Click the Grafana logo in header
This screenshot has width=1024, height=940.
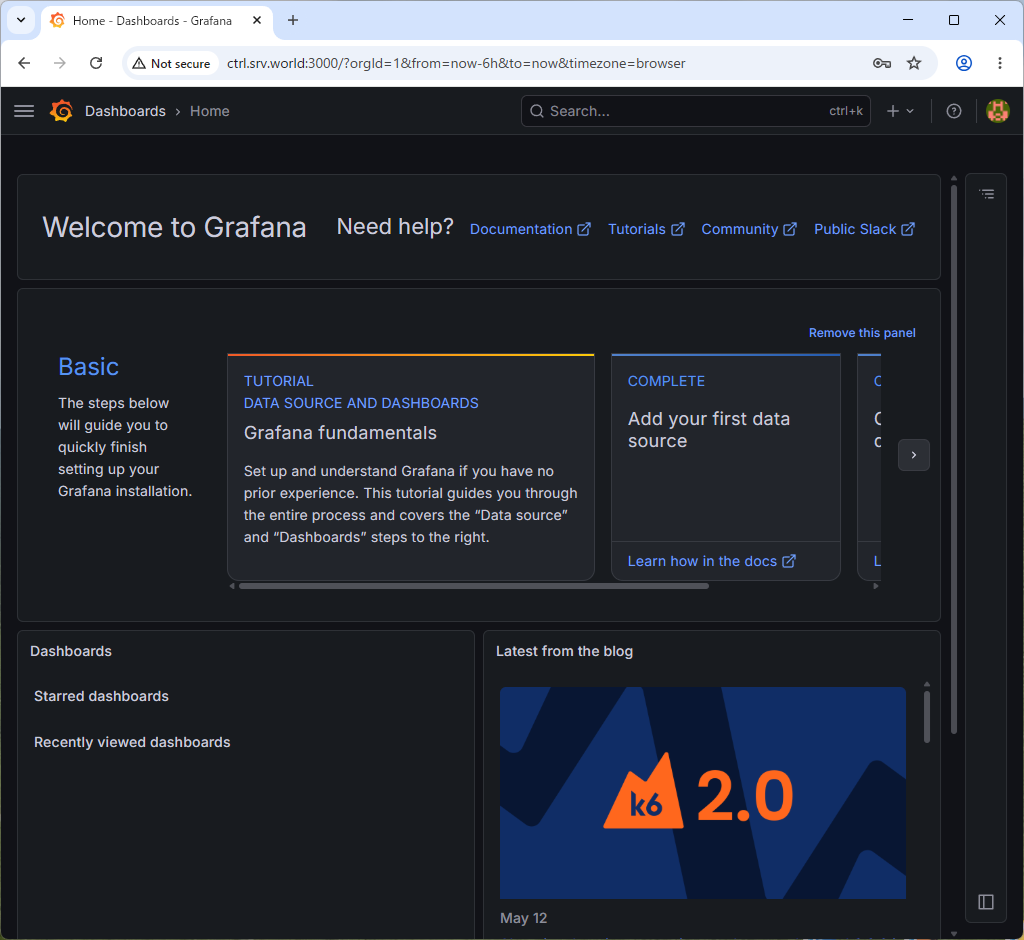pyautogui.click(x=61, y=111)
